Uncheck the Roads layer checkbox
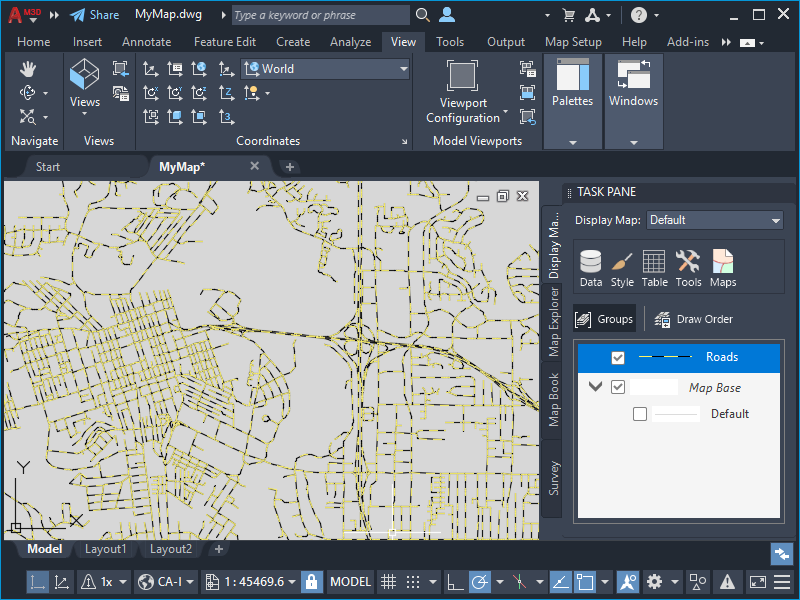Screen dimensions: 800x600 click(618, 358)
